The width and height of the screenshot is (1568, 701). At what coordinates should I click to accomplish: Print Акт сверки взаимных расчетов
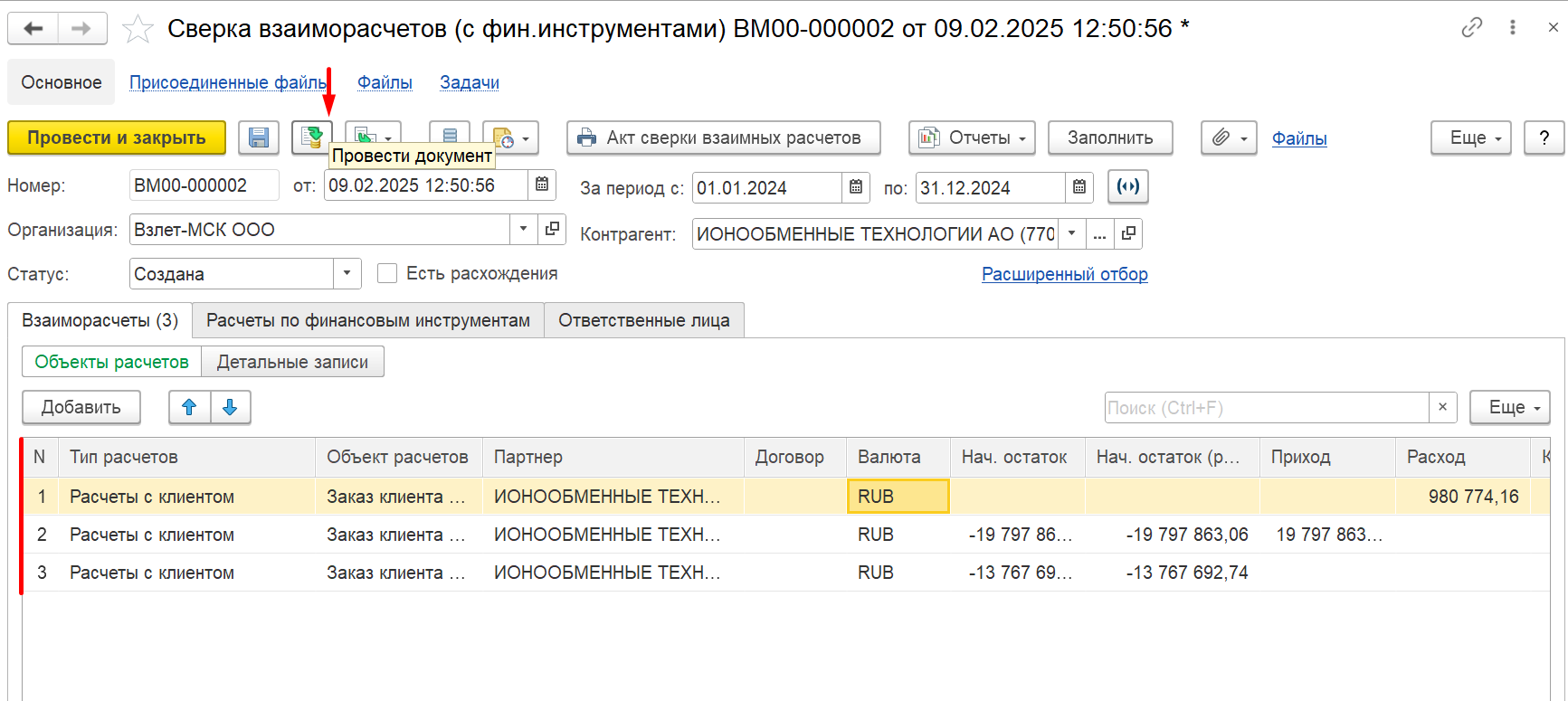coord(724,137)
